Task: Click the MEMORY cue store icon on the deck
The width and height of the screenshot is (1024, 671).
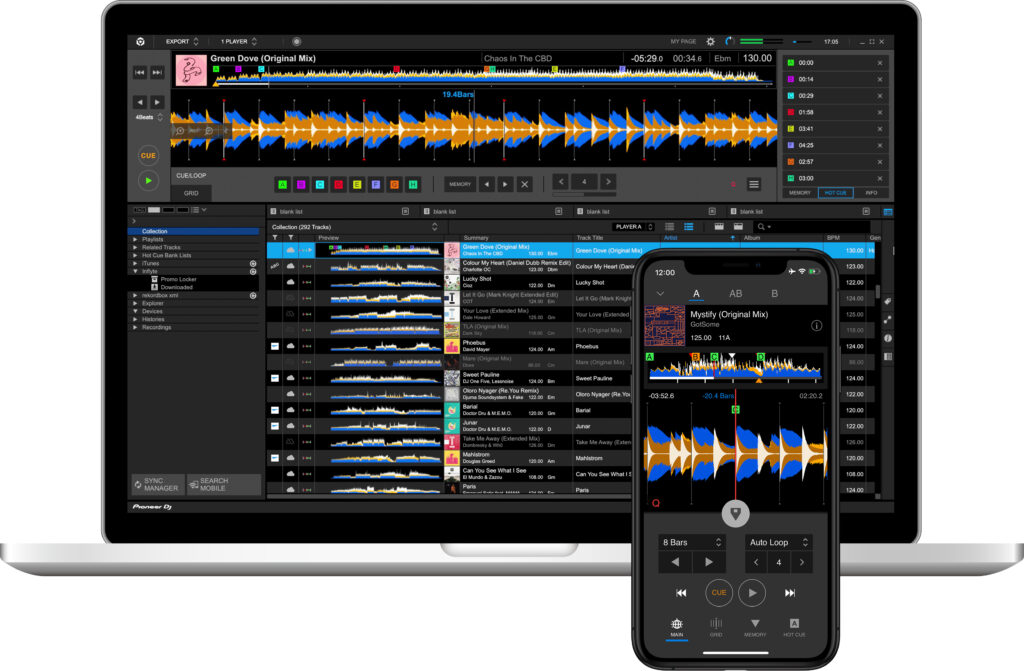Action: [x=459, y=183]
